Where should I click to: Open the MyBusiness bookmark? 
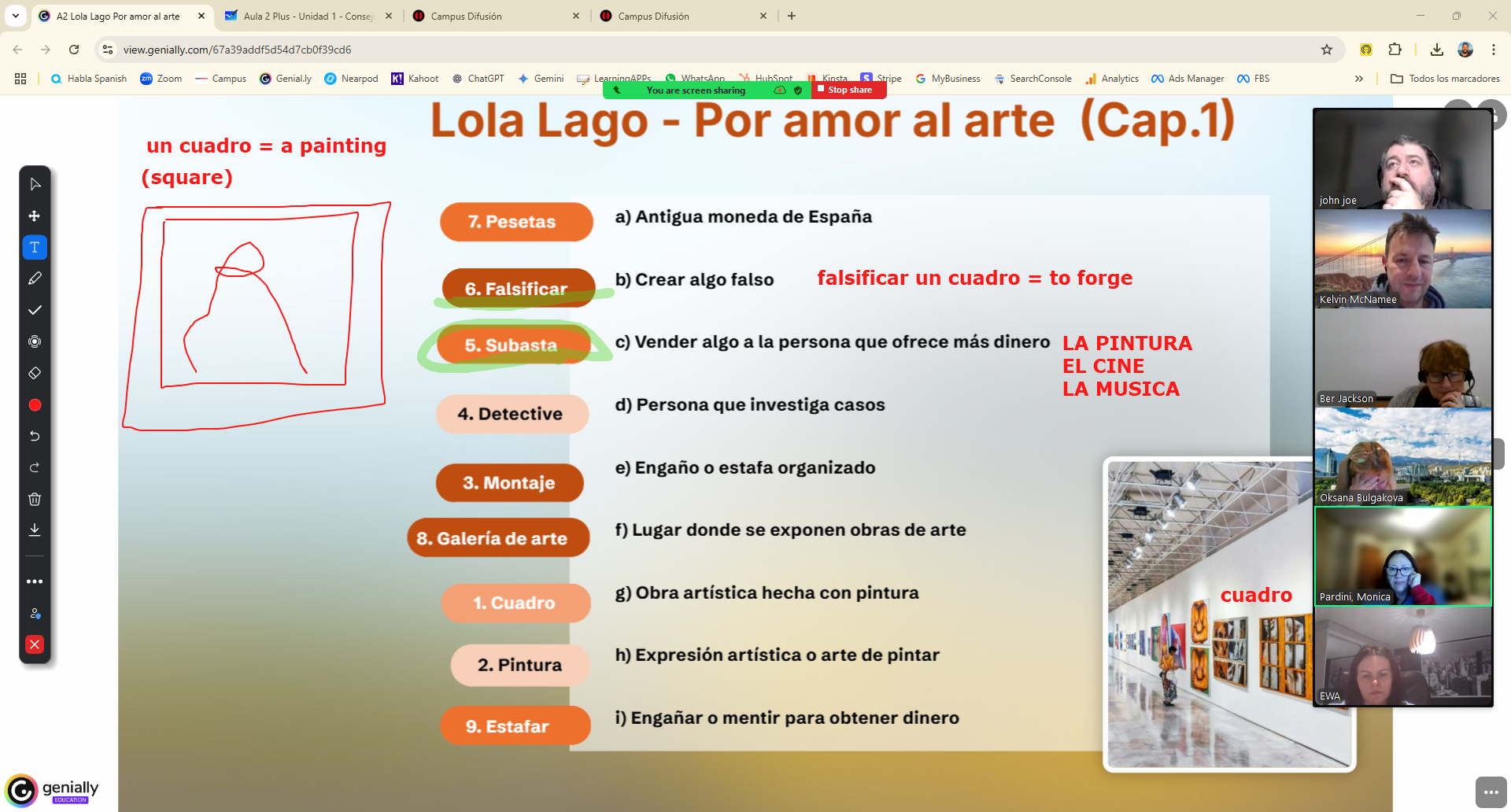(948, 79)
